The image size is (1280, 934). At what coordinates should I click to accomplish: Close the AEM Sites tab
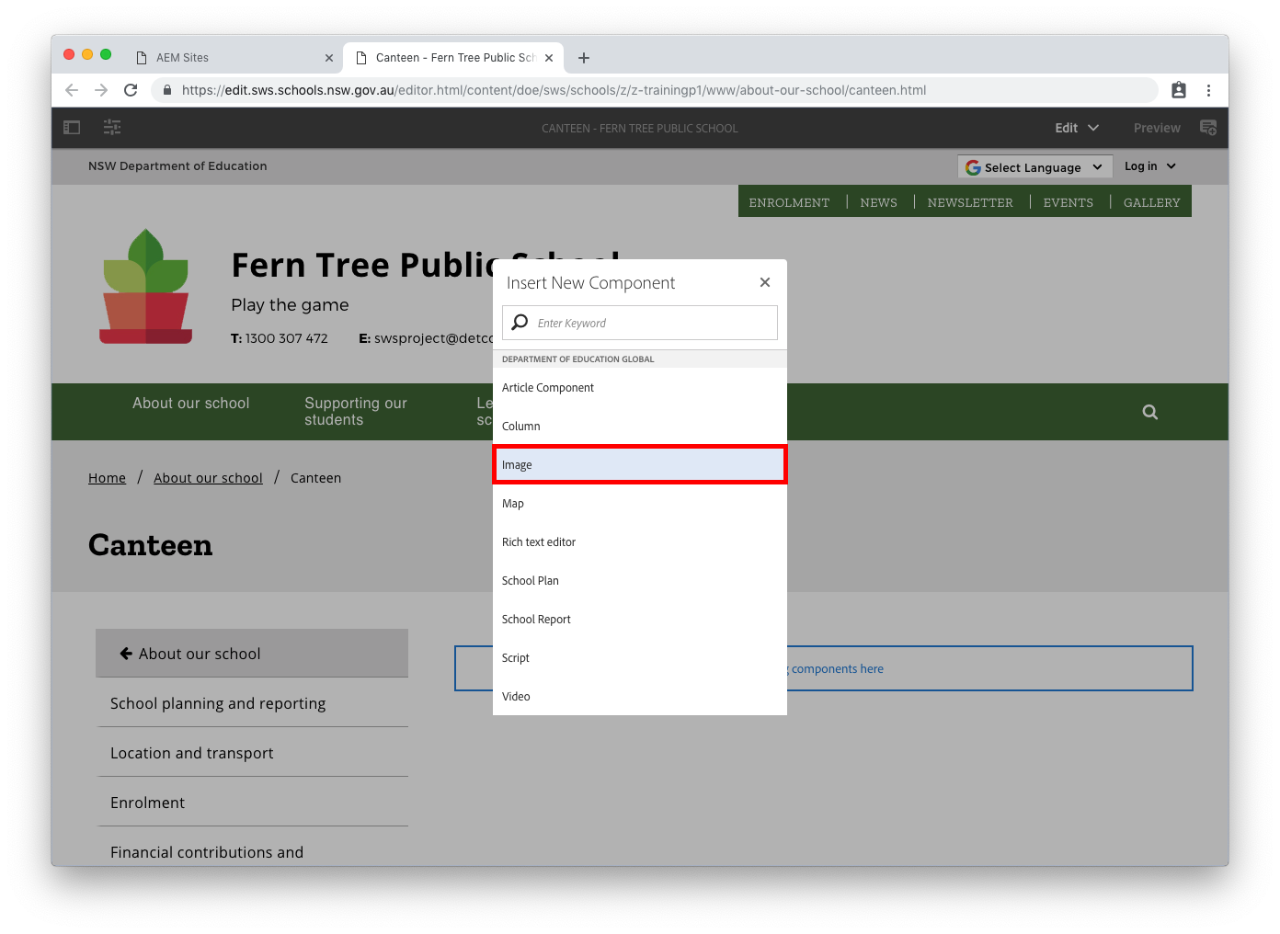[x=329, y=58]
